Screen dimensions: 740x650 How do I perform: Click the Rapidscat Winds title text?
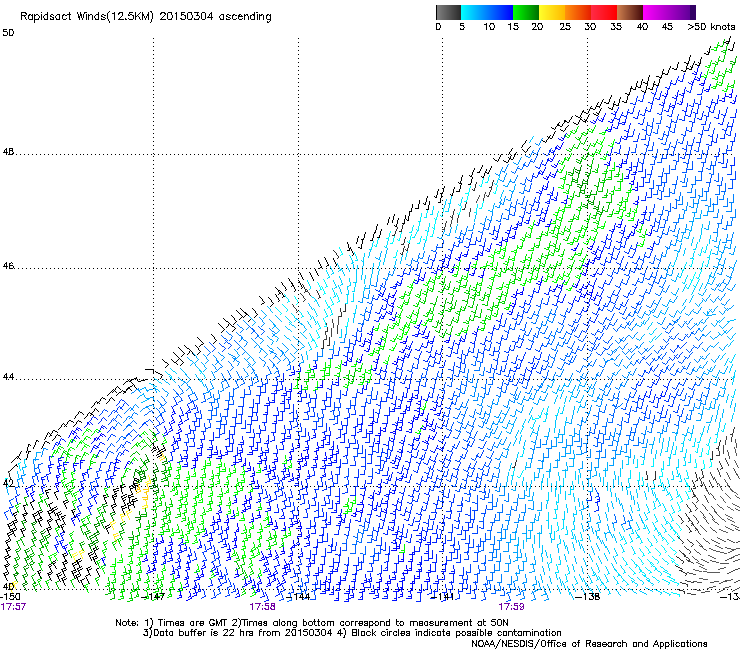146,17
